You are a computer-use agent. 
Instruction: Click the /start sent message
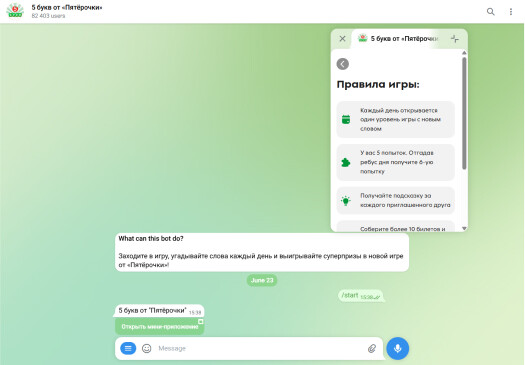pyautogui.click(x=360, y=296)
